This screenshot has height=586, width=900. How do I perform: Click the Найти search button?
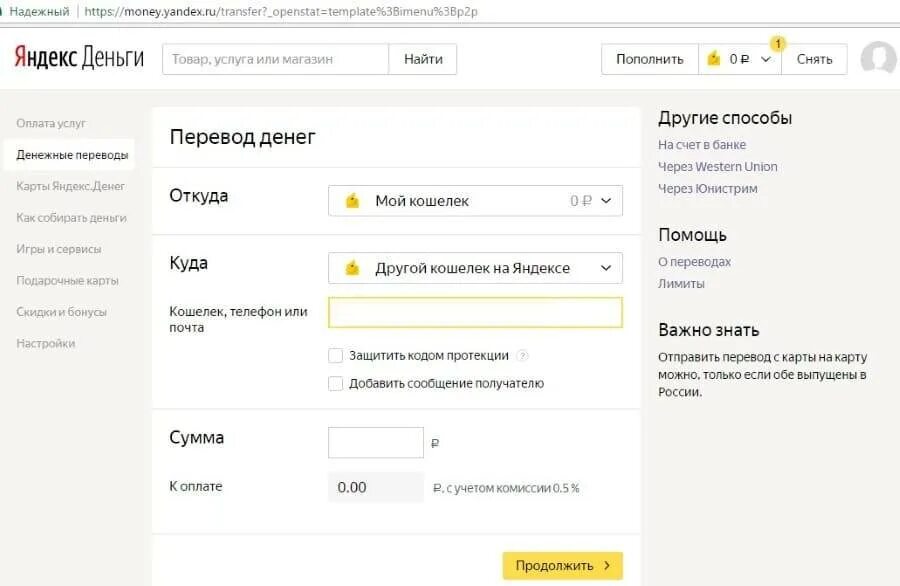[x=423, y=59]
